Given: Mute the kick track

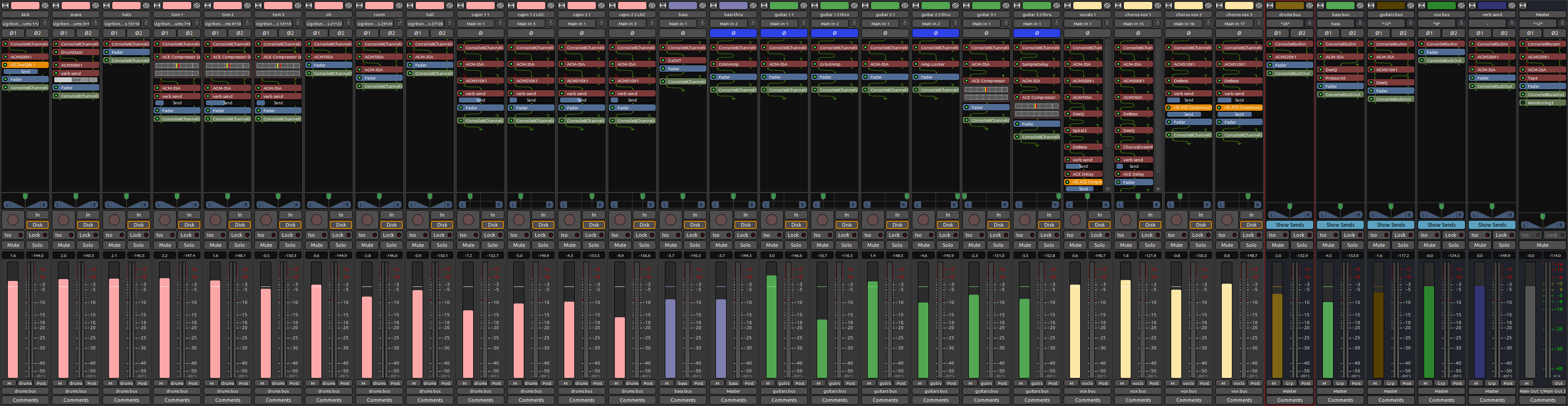Looking at the screenshot, I should [13, 246].
